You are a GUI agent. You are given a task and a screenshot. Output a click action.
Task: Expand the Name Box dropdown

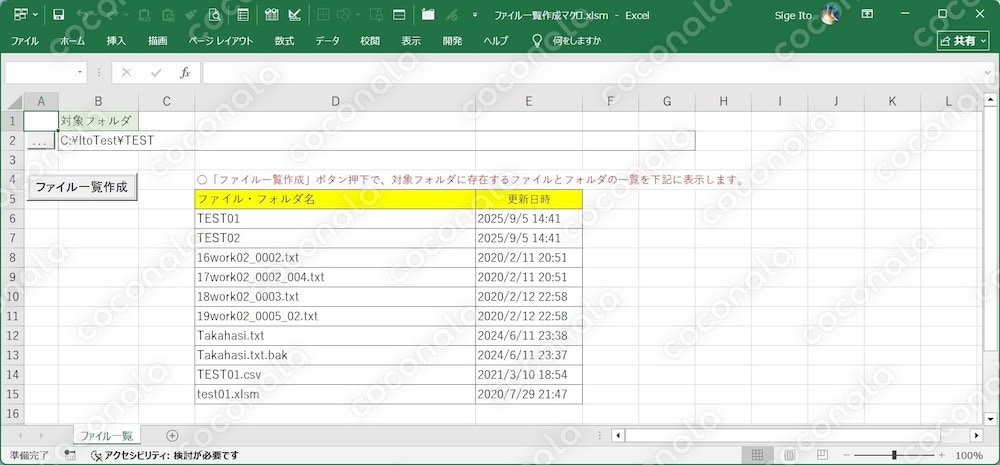click(80, 73)
